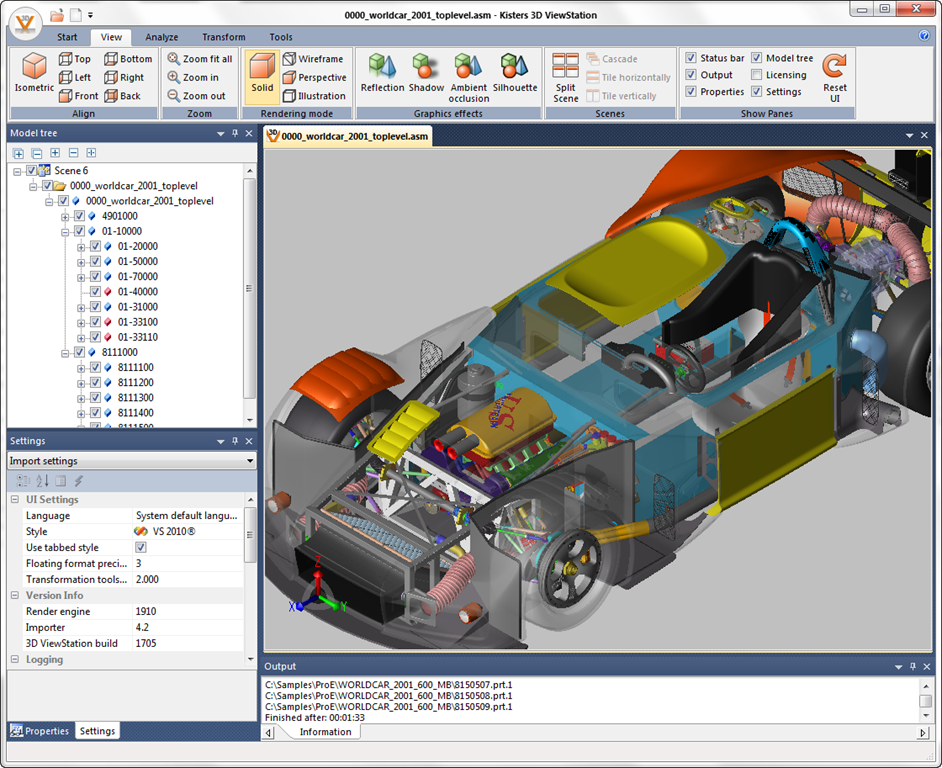This screenshot has height=768, width=942.
Task: Select the 0000_worldcar_2001_toplevel.asm document tab
Action: tap(349, 136)
